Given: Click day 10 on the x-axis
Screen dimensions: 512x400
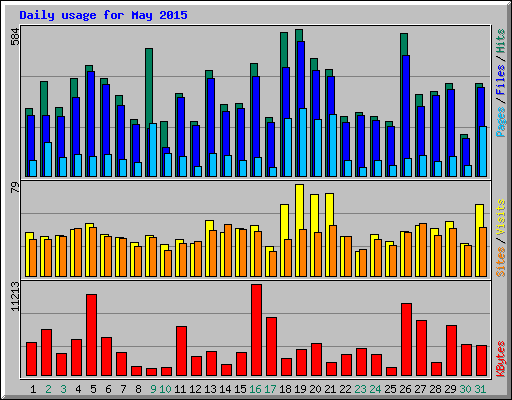Looking at the screenshot, I should 165,389.
